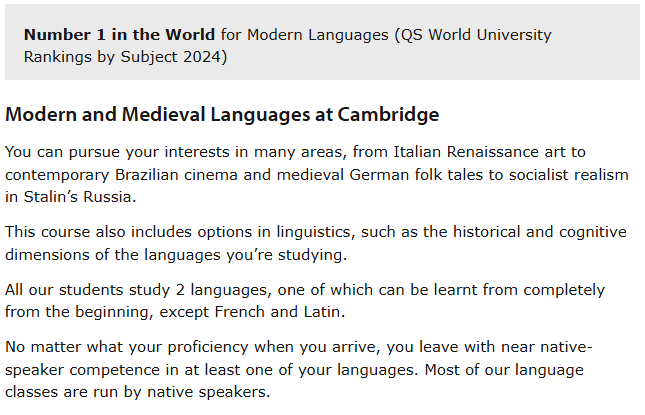Click 'Most of our language' text
The image size is (645, 415).
click(x=504, y=370)
